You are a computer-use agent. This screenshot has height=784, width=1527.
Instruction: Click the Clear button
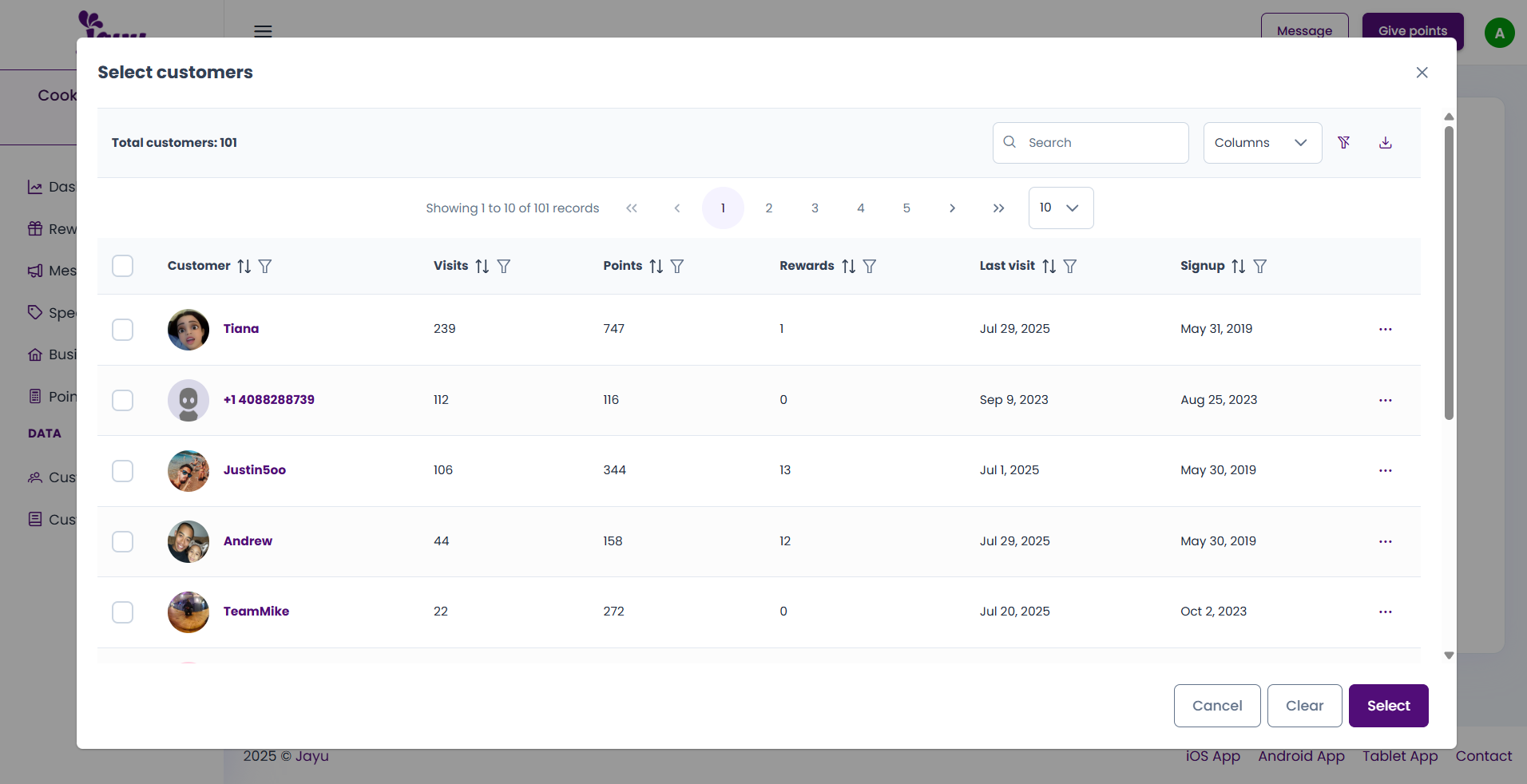[x=1304, y=706]
